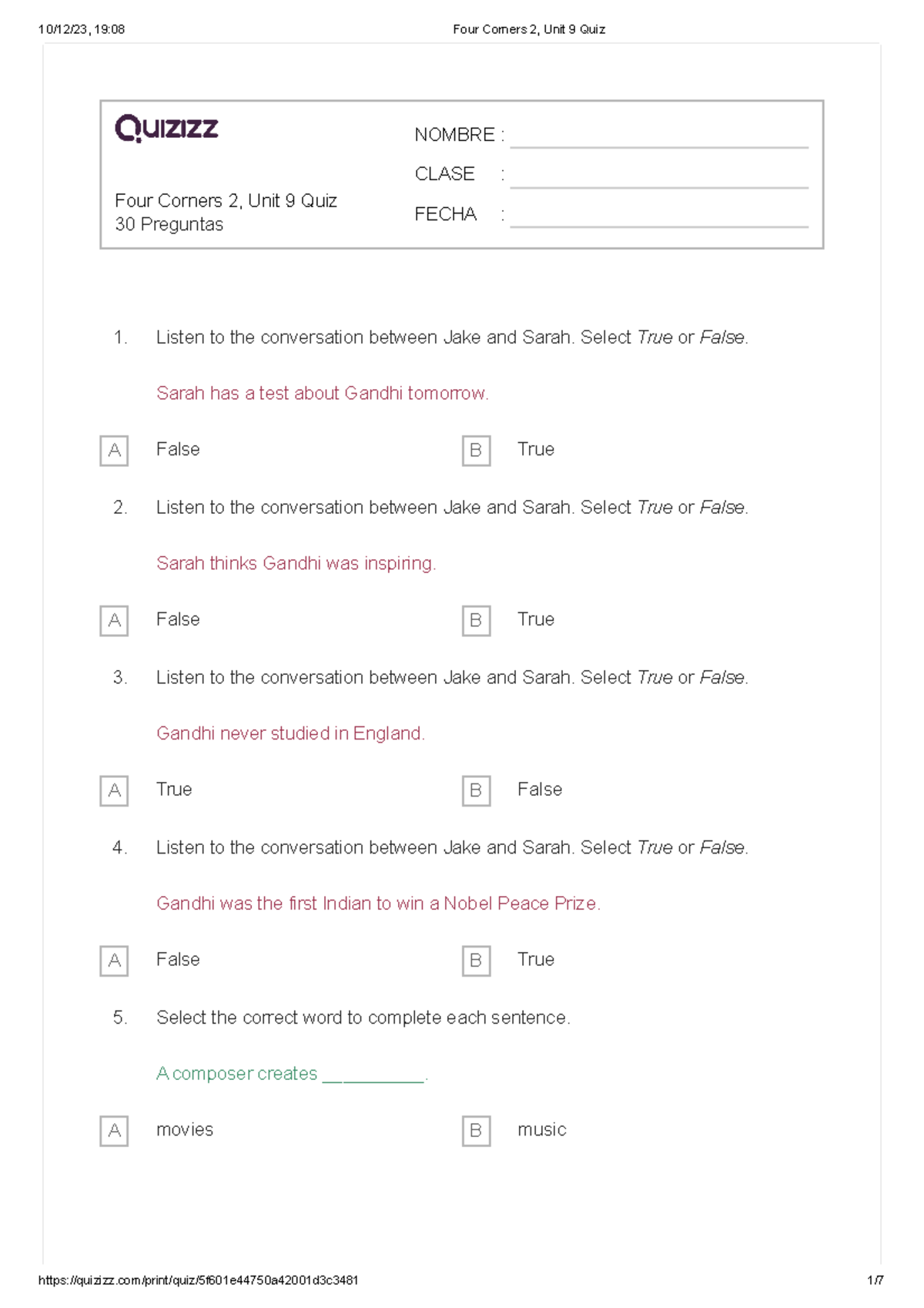Screen dimensions: 924x1308
Task: Tick box A False for question 4
Action: pyautogui.click(x=114, y=961)
